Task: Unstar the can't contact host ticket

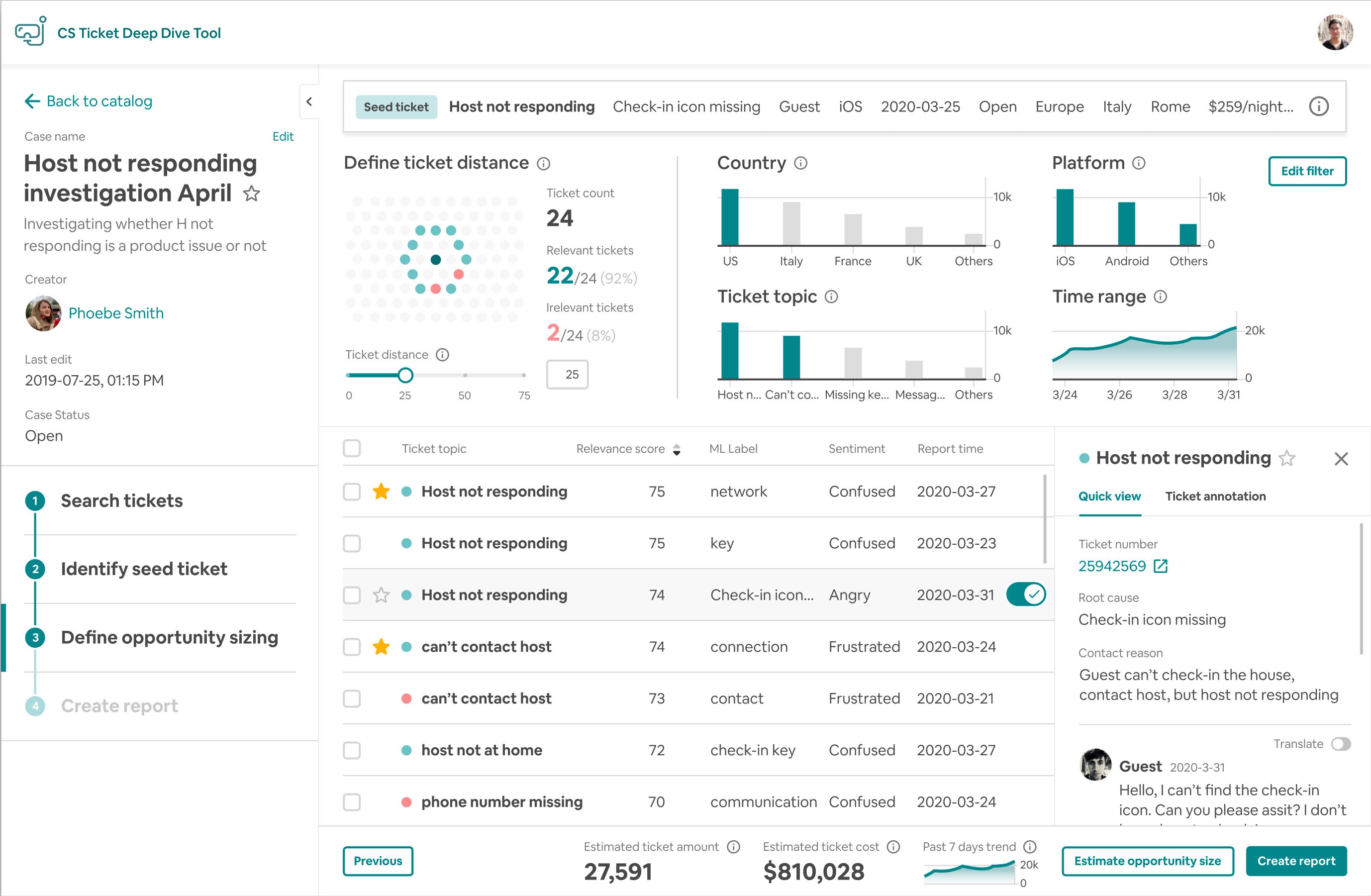Action: 381,646
